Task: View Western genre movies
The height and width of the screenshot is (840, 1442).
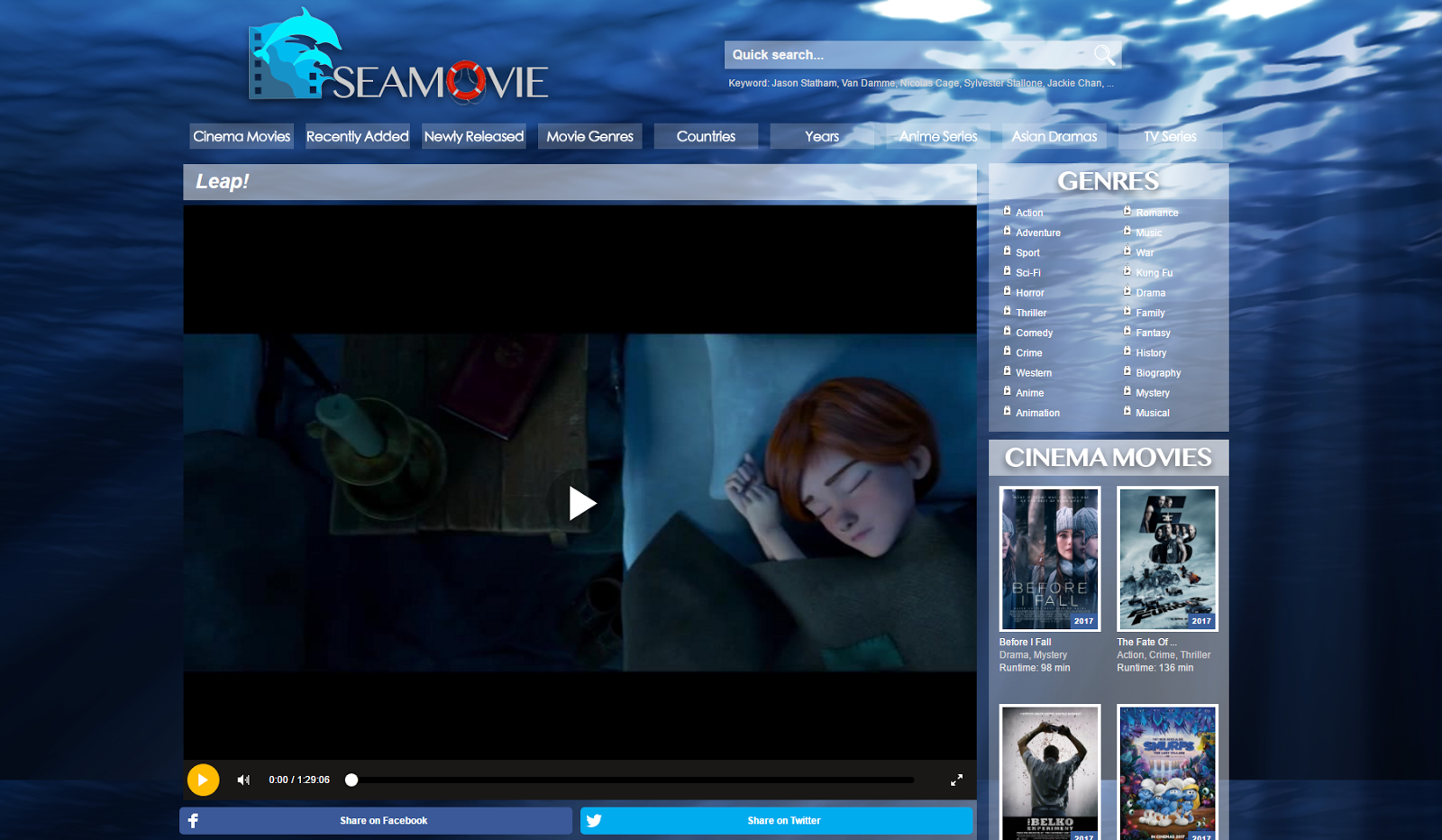Action: (x=1034, y=372)
